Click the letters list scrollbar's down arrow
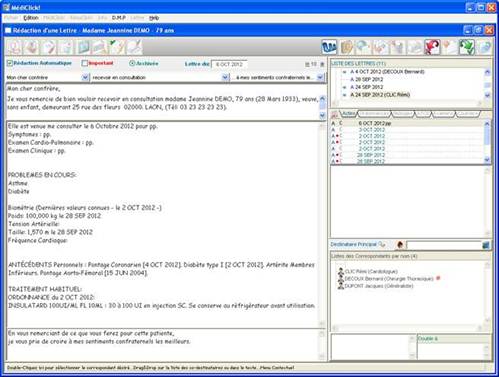This screenshot has height=377, width=499. tap(487, 95)
